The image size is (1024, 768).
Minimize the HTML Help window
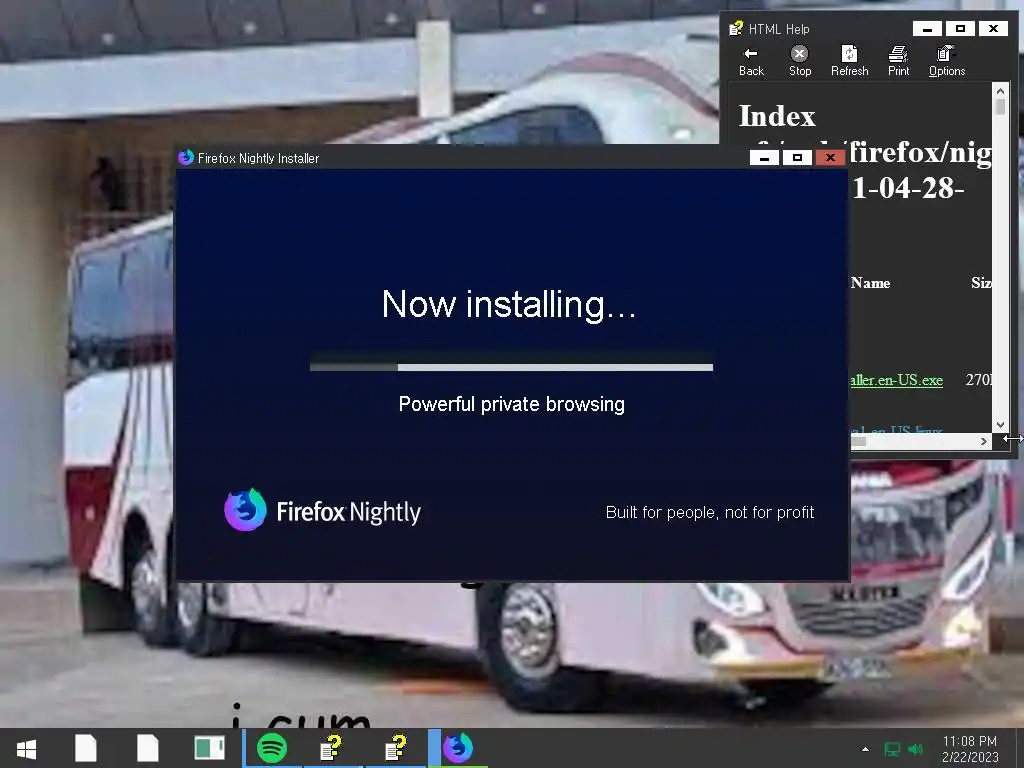(927, 29)
